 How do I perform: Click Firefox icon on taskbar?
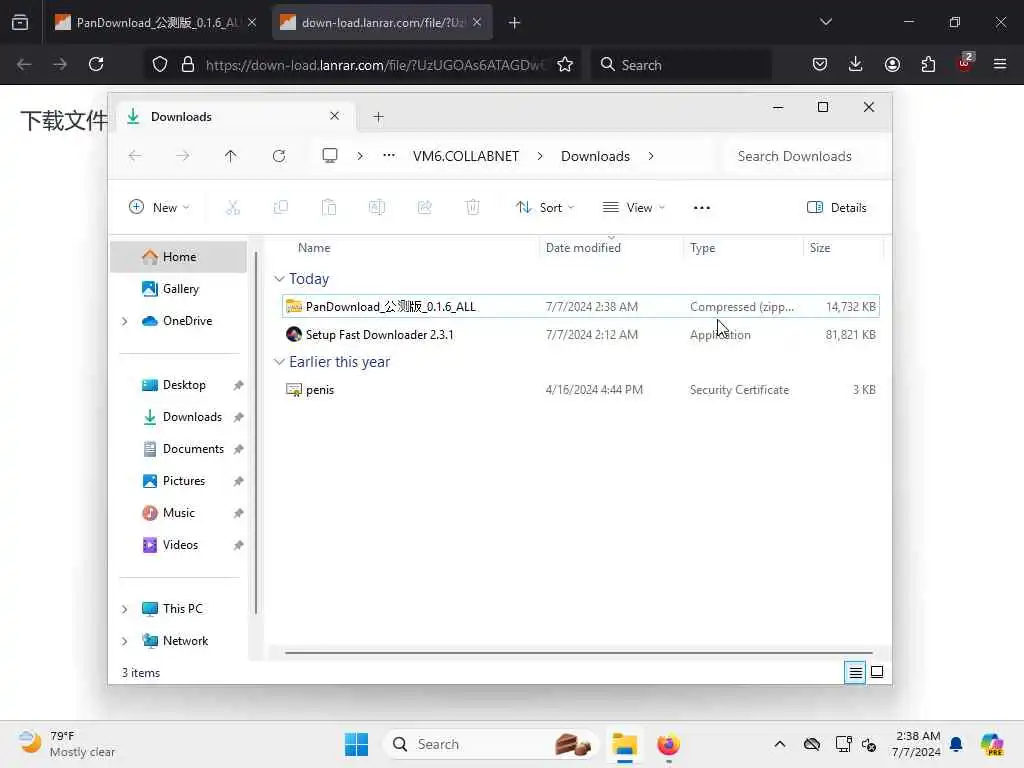pos(668,744)
